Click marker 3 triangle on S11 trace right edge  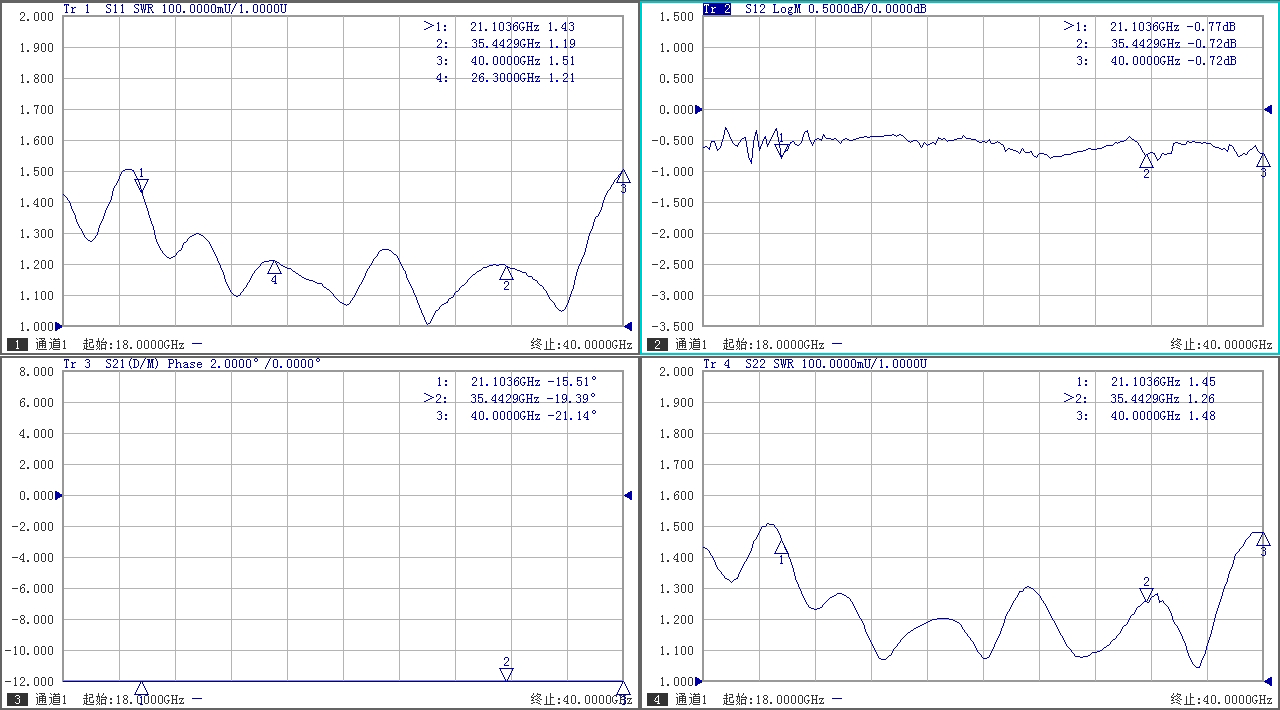click(x=623, y=177)
